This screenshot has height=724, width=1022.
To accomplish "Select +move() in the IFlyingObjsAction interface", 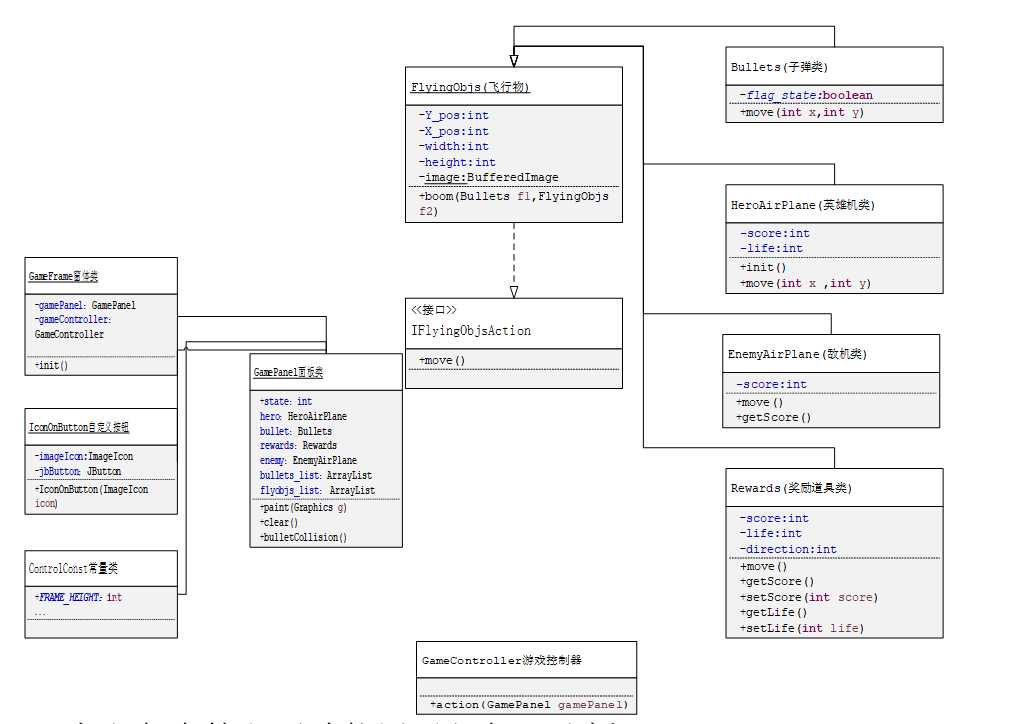I will click(x=442, y=360).
